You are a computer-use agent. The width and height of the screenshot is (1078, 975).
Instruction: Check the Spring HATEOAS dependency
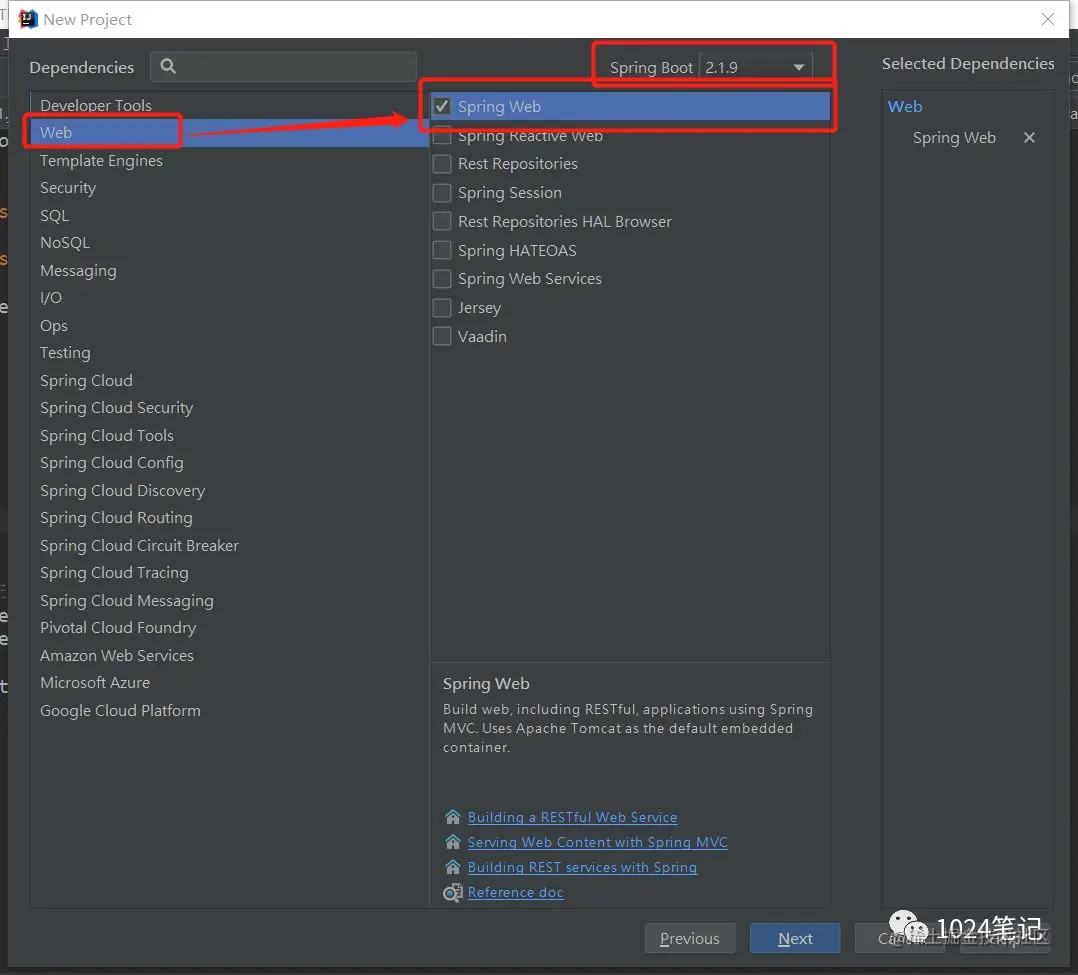click(442, 250)
